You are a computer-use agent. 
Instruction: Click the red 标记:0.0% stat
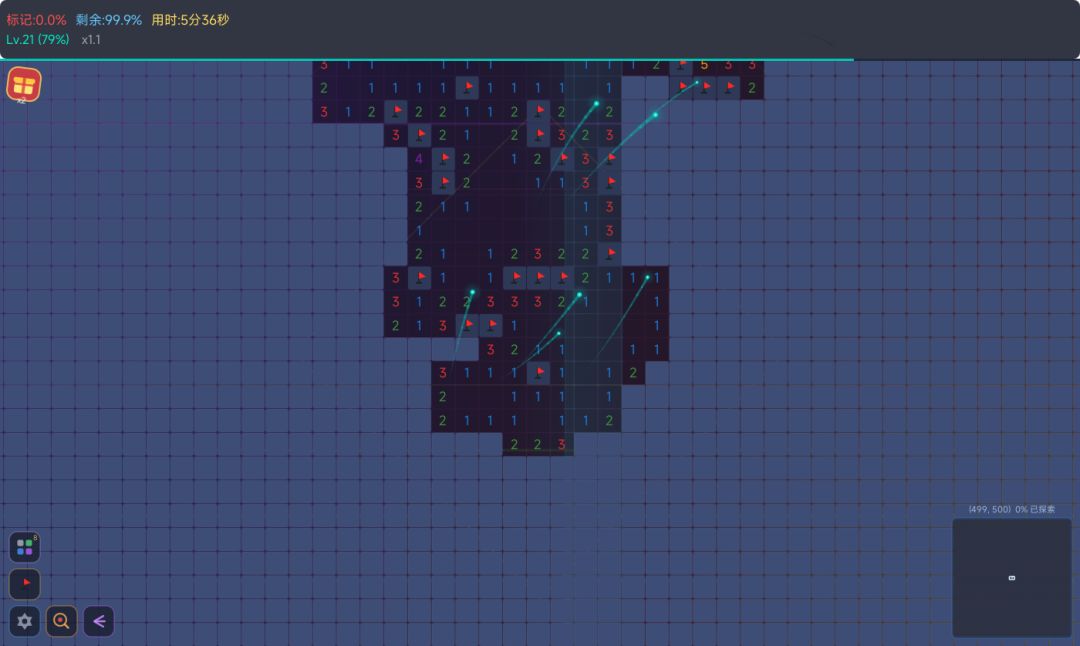pos(36,20)
